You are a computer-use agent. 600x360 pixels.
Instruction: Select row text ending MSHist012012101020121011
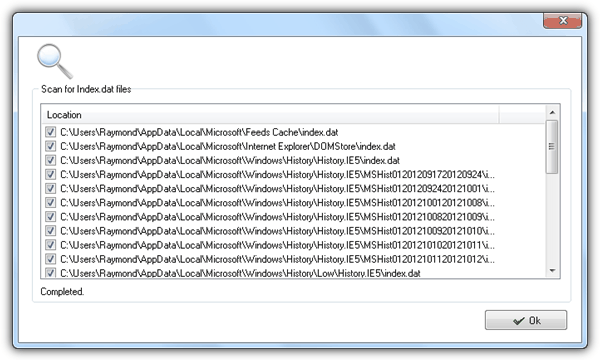point(277,246)
